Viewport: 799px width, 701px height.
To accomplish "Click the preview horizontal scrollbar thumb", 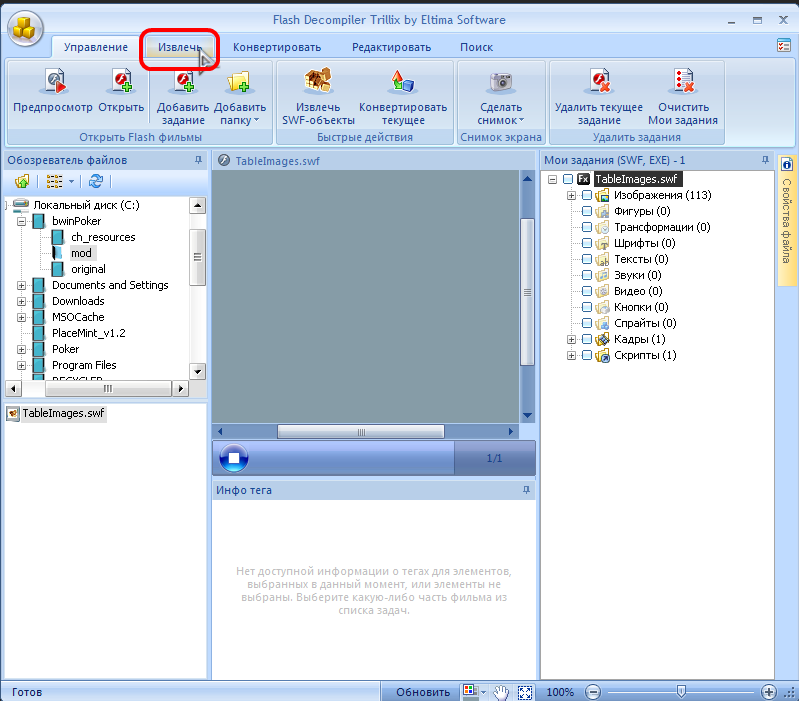I will click(361, 432).
